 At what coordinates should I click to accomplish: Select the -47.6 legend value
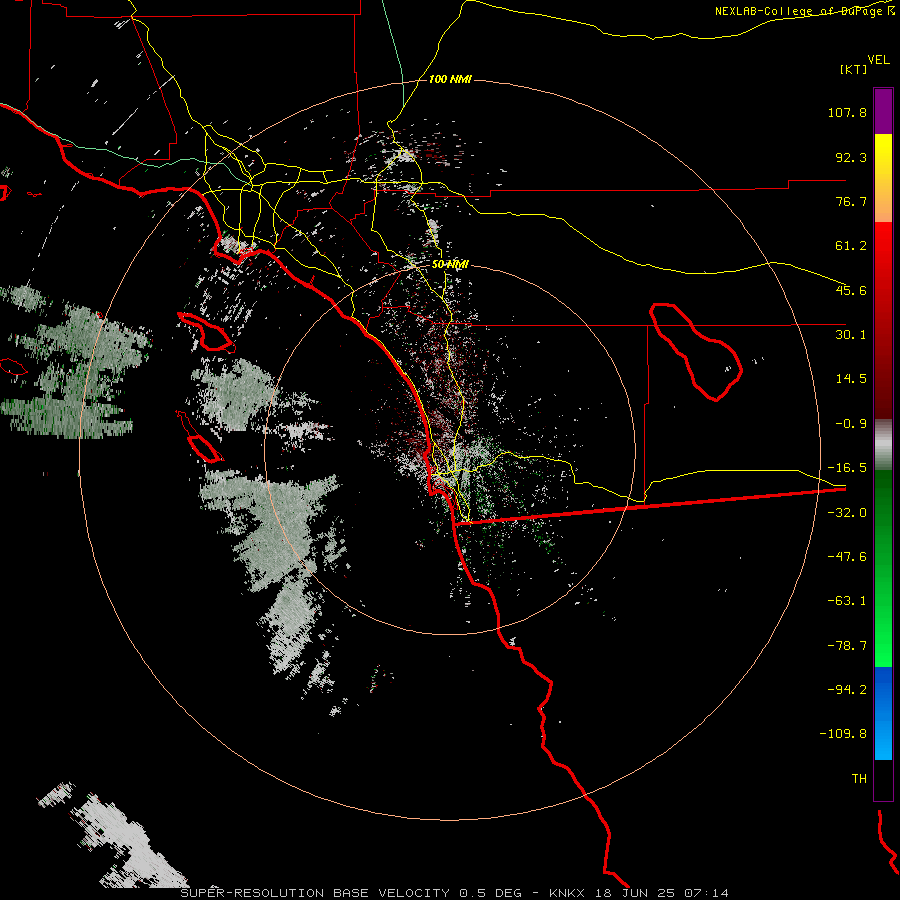point(847,557)
